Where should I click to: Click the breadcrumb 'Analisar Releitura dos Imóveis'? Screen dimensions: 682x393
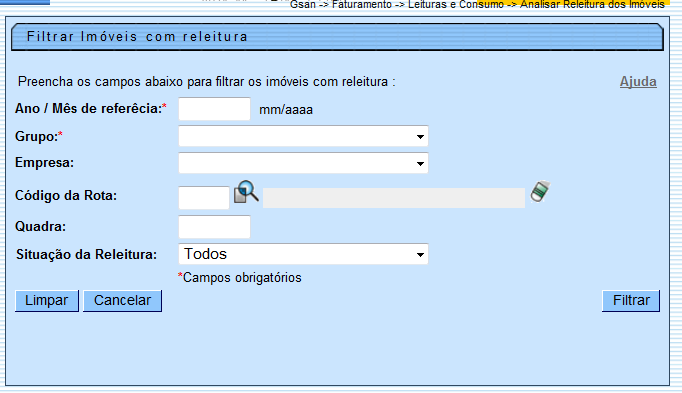click(x=592, y=5)
